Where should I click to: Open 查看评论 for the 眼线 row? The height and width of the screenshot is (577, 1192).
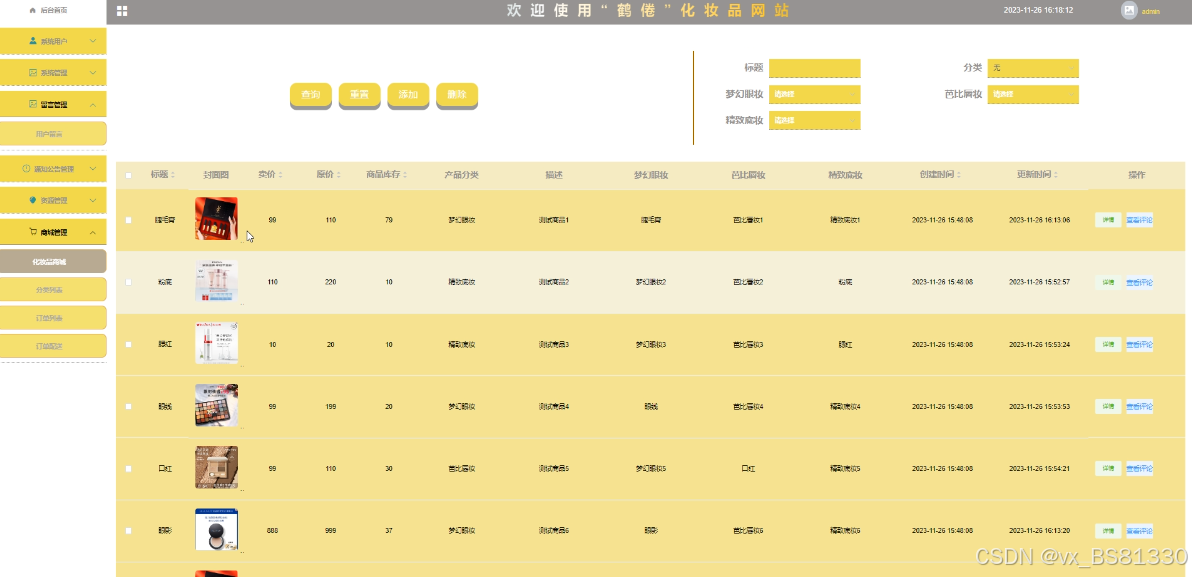click(1139, 407)
